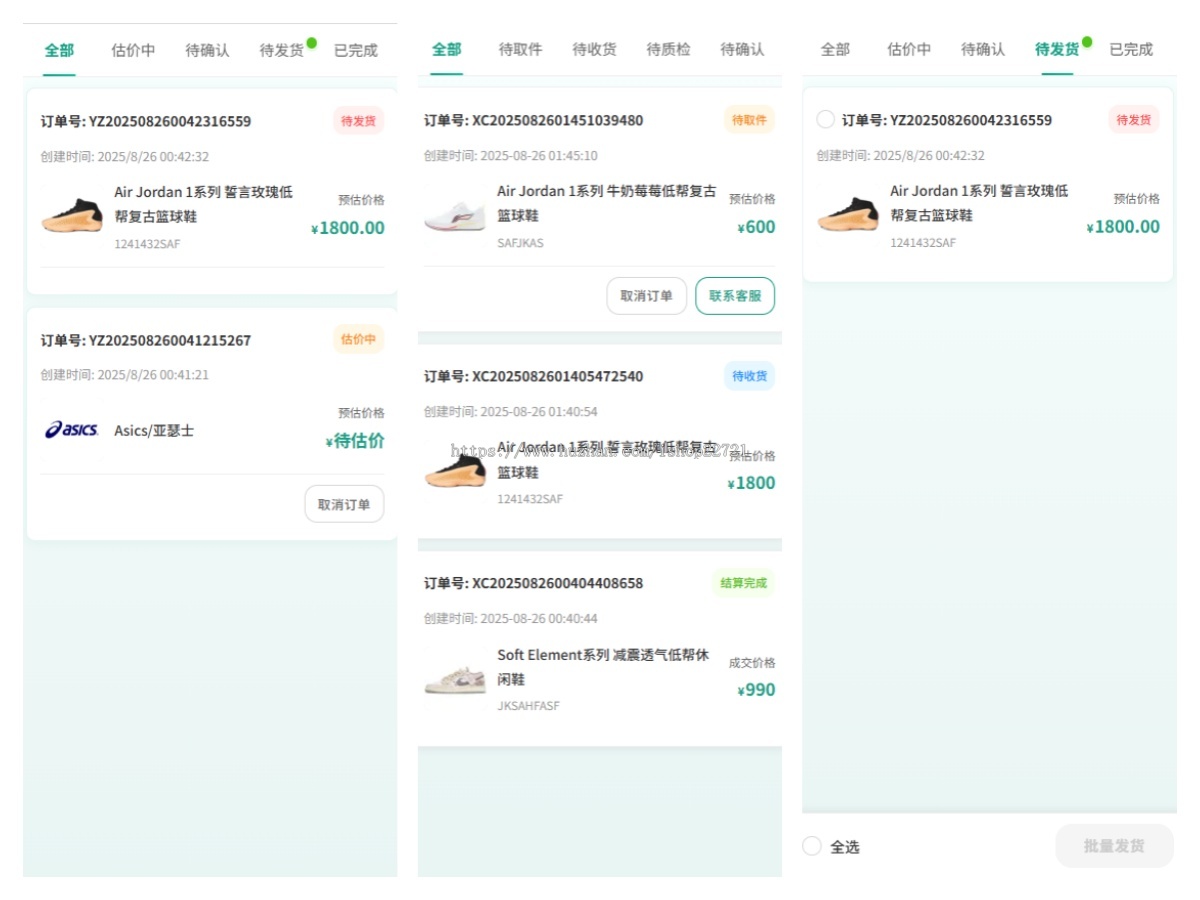Click the 联系客服 button
Viewport: 1200px width, 900px height.
[x=735, y=295]
